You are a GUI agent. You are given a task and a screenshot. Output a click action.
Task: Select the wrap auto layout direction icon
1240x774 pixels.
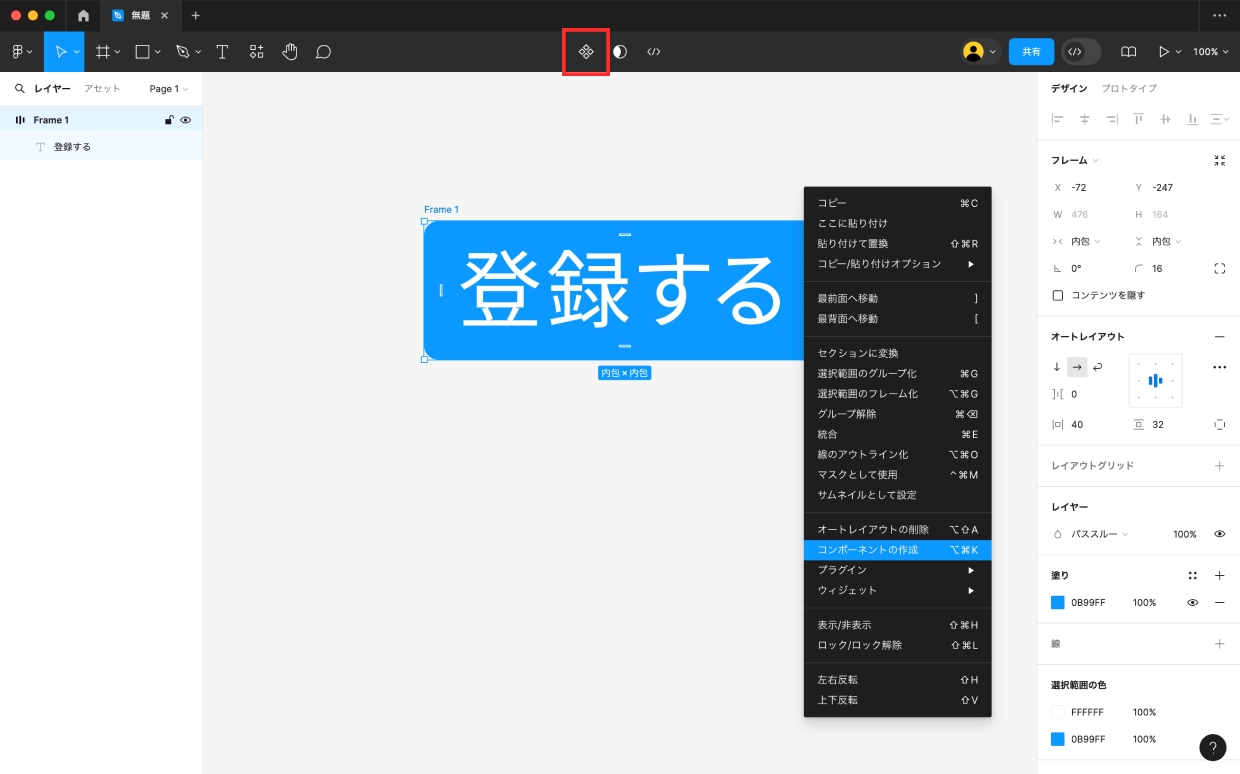(x=1097, y=367)
